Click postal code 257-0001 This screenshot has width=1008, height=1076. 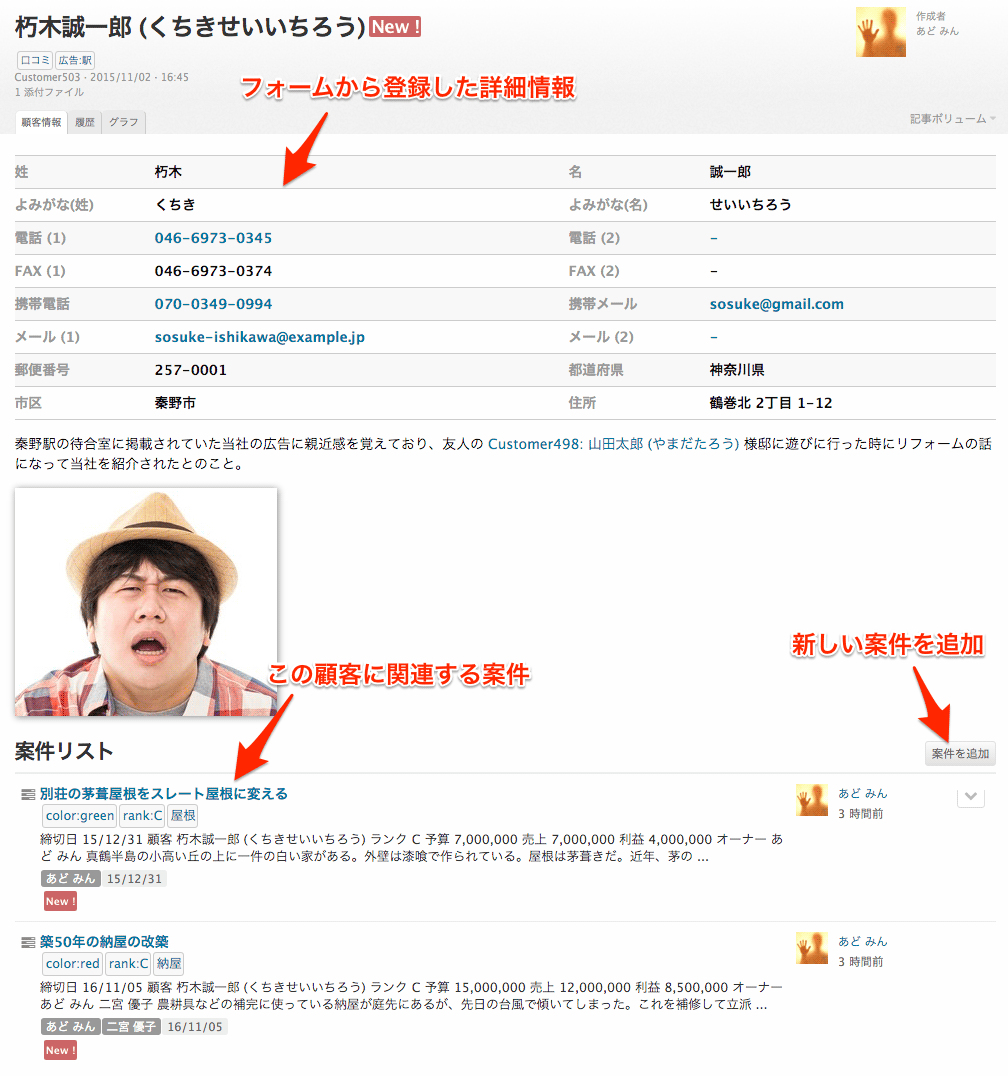point(190,370)
